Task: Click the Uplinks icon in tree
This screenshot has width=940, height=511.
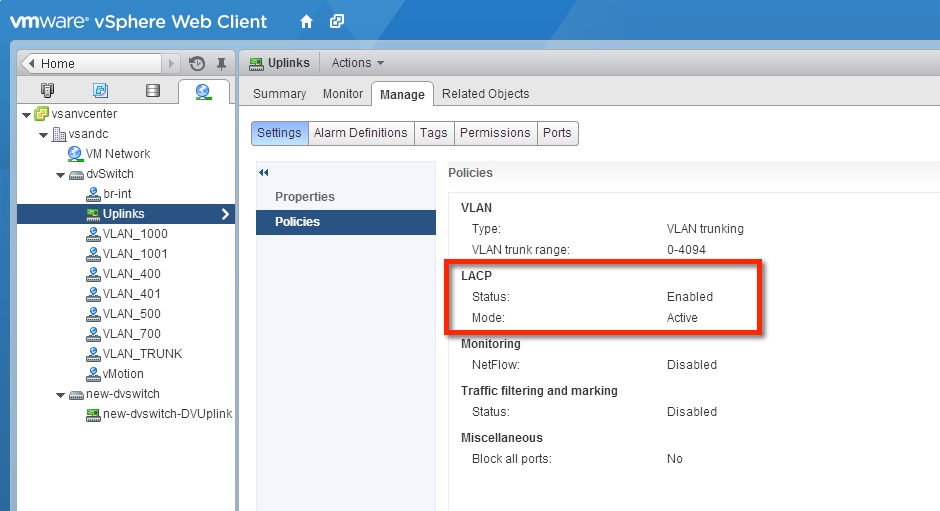Action: 93,214
